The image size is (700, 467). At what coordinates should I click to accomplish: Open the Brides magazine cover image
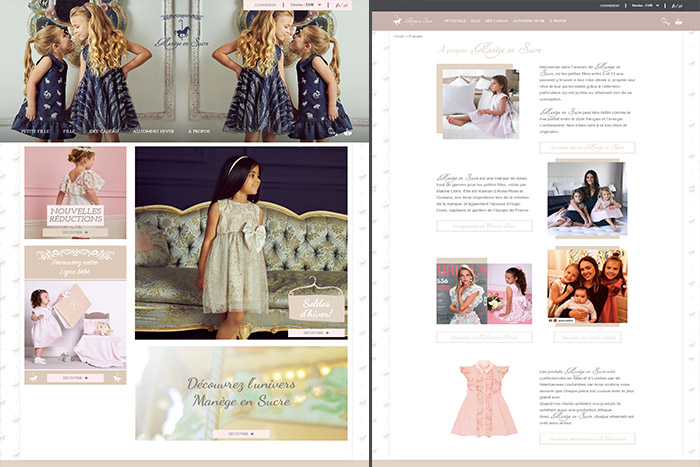(x=462, y=293)
